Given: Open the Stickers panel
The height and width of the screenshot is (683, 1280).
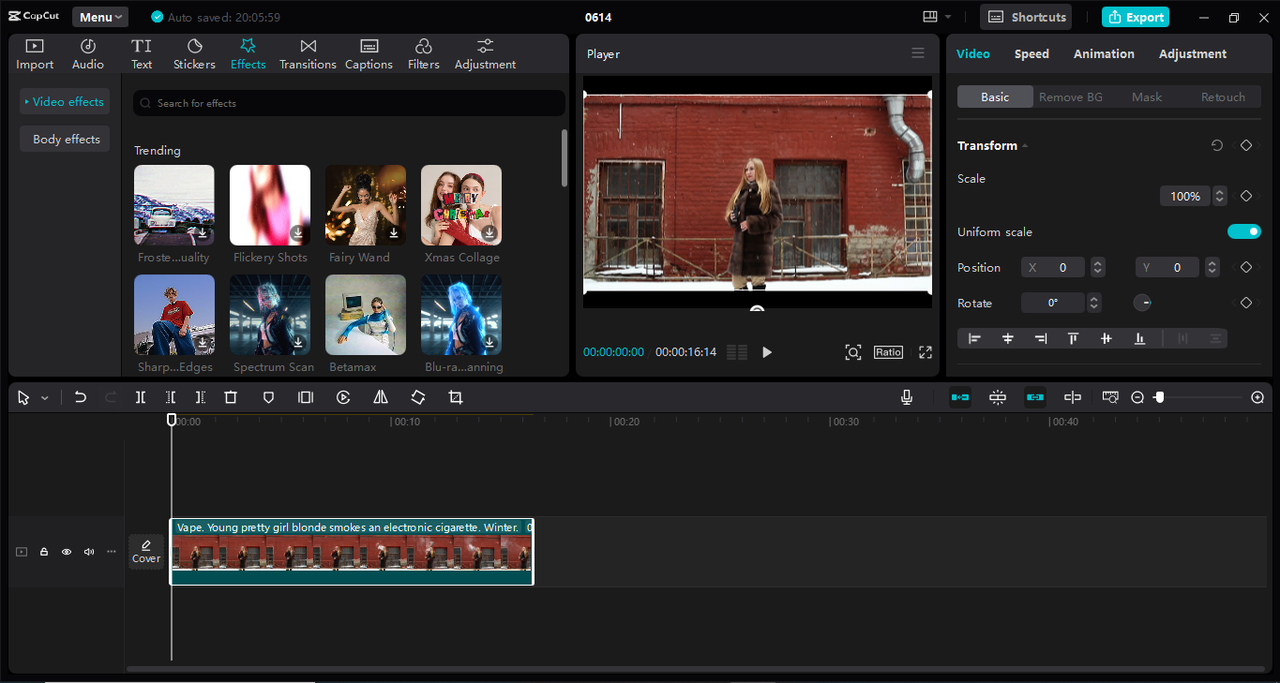Looking at the screenshot, I should 194,54.
